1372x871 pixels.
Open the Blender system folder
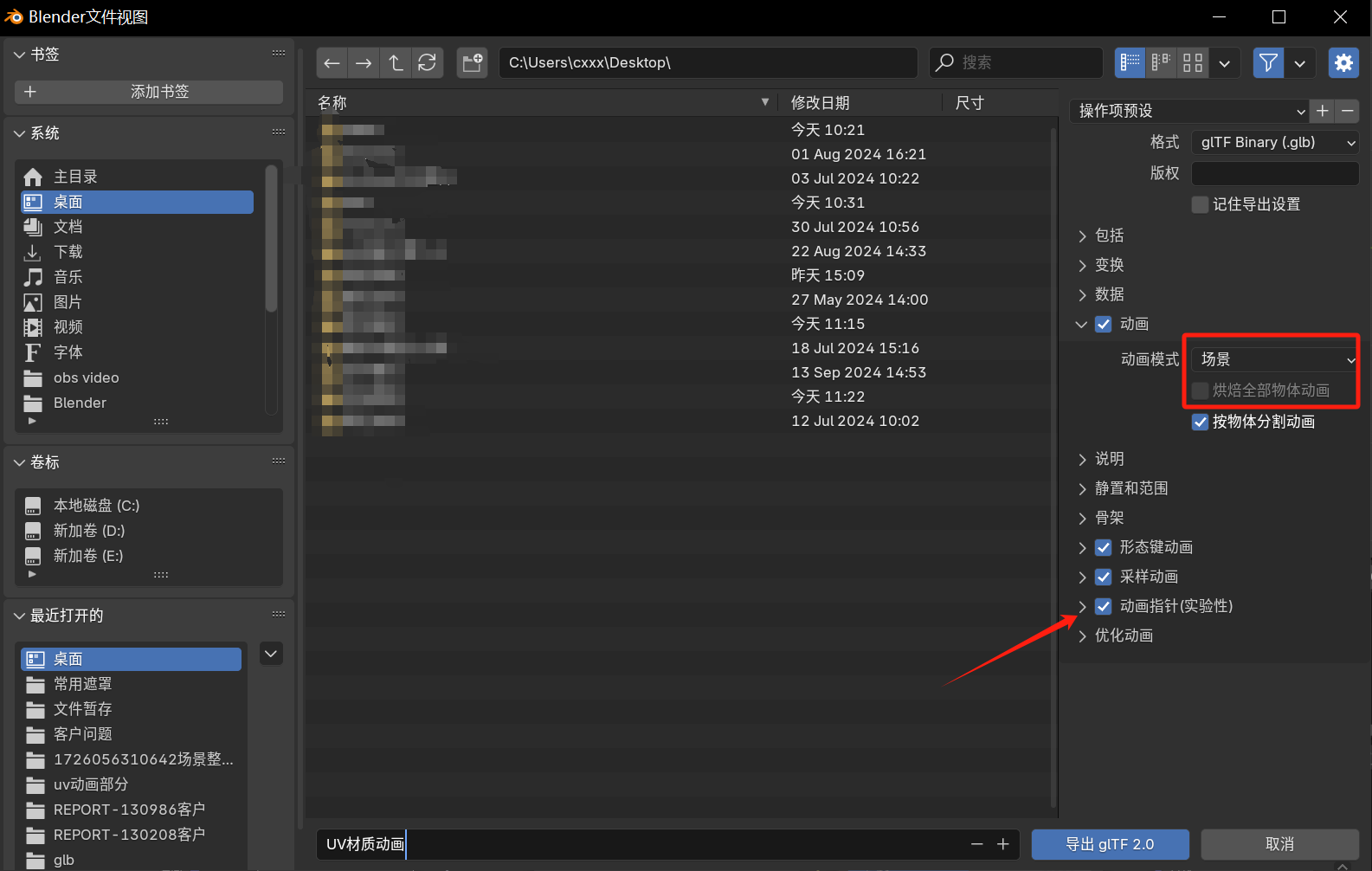coord(138,403)
